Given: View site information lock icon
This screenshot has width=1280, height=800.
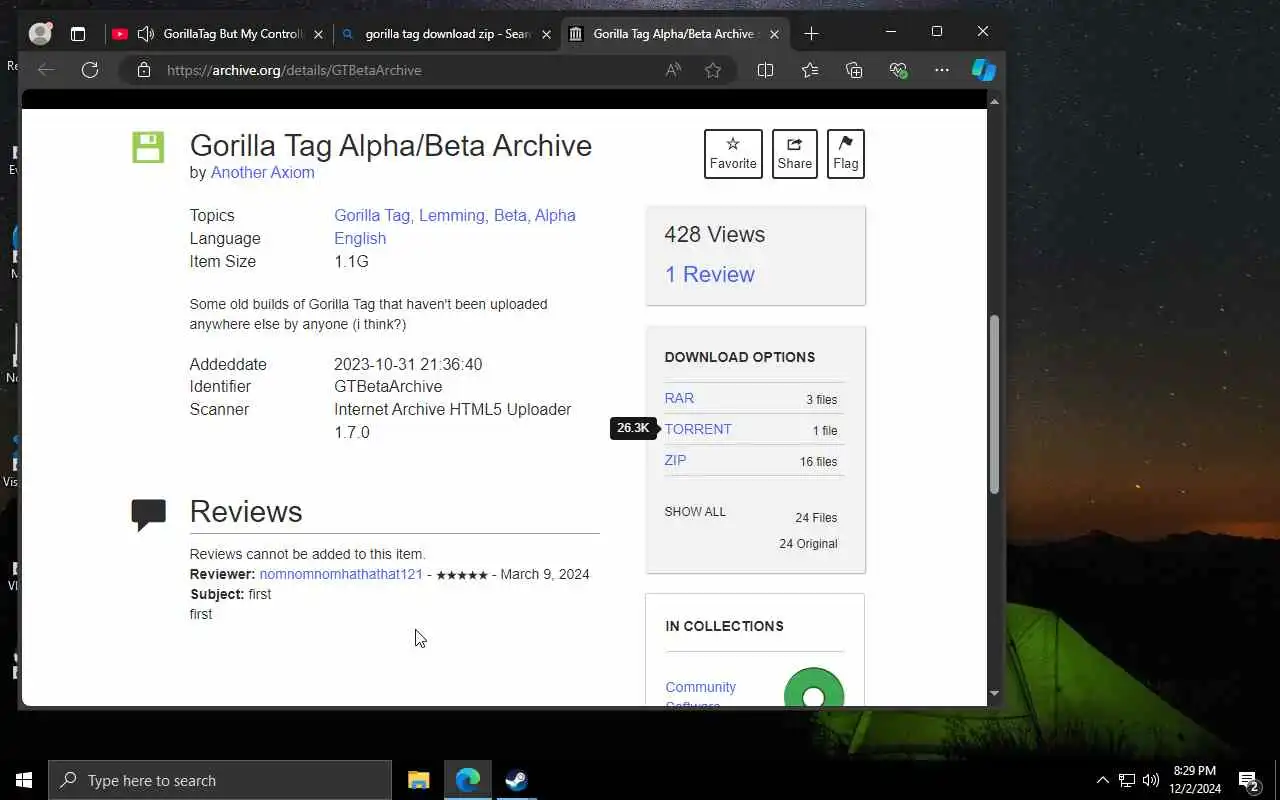Looking at the screenshot, I should tap(144, 70).
